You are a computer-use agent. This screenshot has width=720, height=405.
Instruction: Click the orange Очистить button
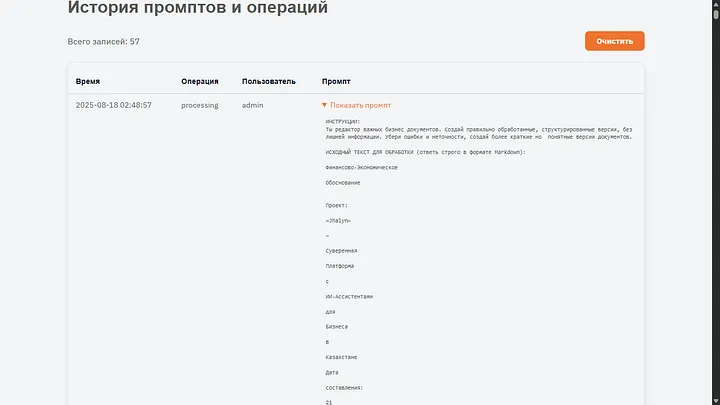[614, 41]
